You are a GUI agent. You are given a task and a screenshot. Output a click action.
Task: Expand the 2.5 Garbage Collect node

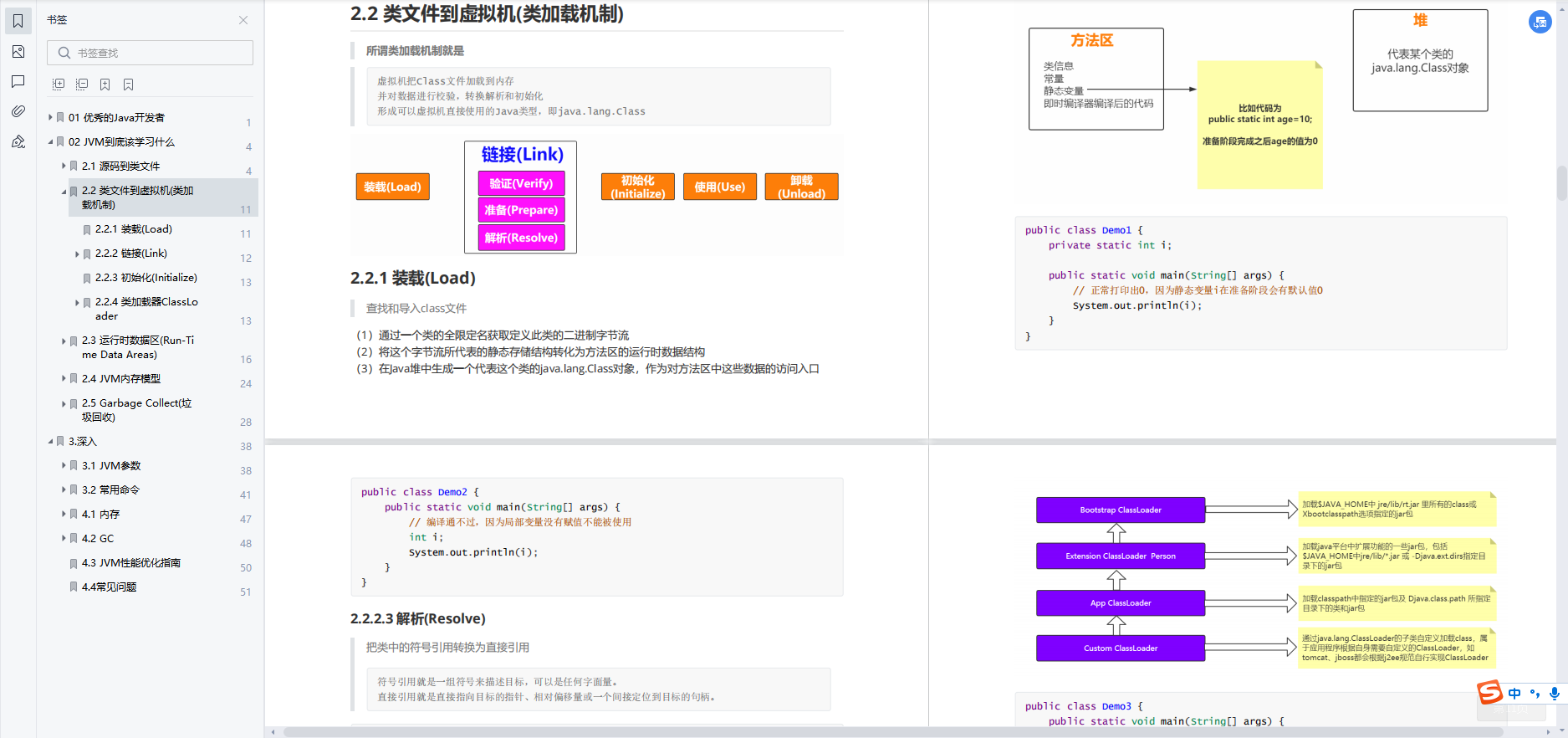tap(64, 403)
